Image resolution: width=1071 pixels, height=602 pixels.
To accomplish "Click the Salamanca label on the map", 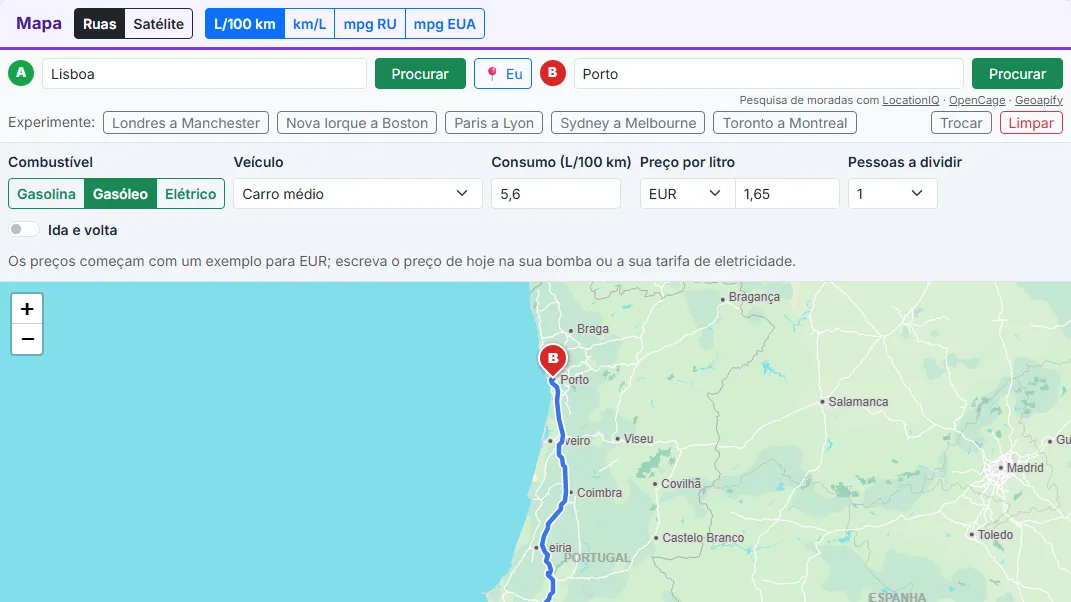I will coord(858,402).
